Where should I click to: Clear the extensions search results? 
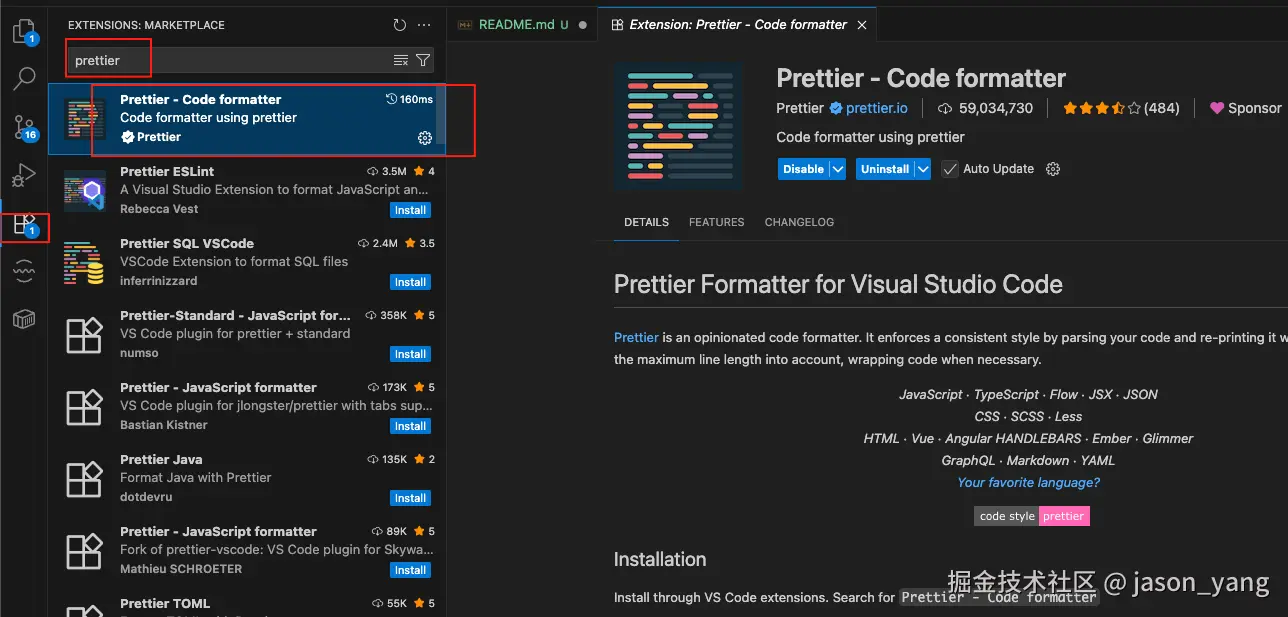tap(401, 61)
